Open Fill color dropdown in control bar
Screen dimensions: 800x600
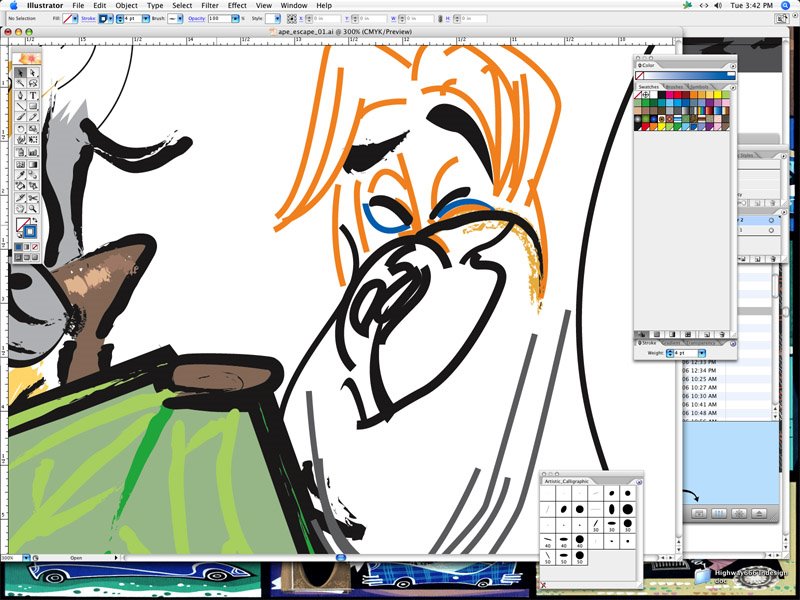pyautogui.click(x=75, y=18)
